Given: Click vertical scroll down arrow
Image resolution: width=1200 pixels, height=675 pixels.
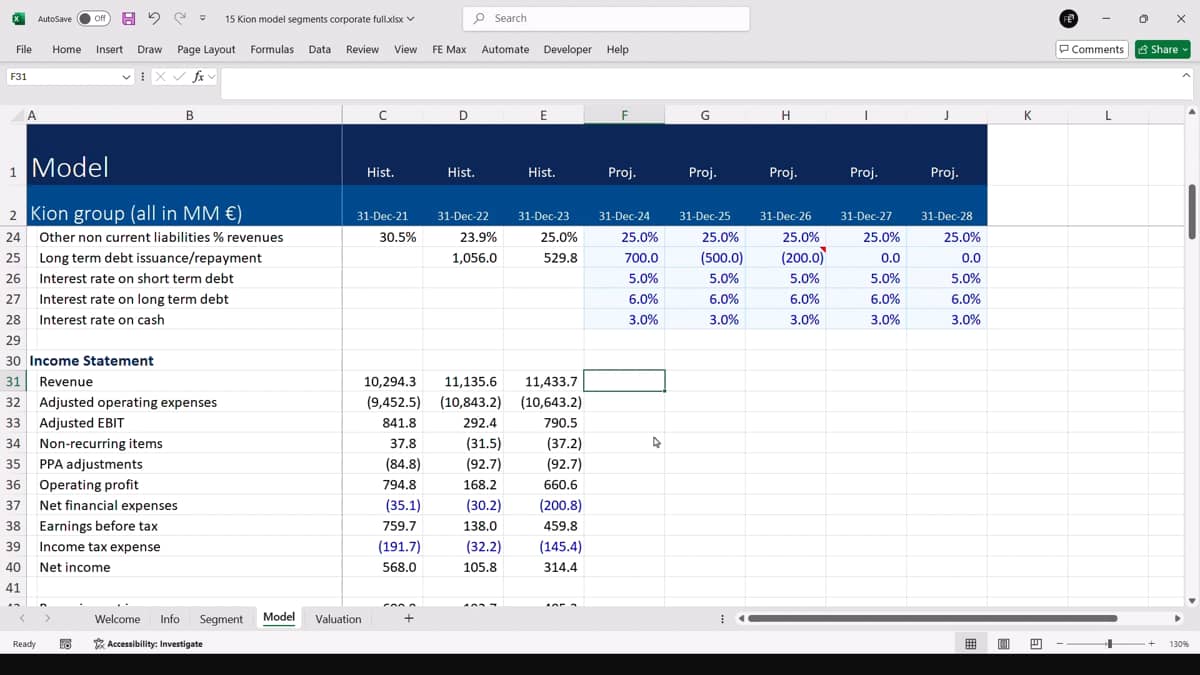Looking at the screenshot, I should point(1191,600).
